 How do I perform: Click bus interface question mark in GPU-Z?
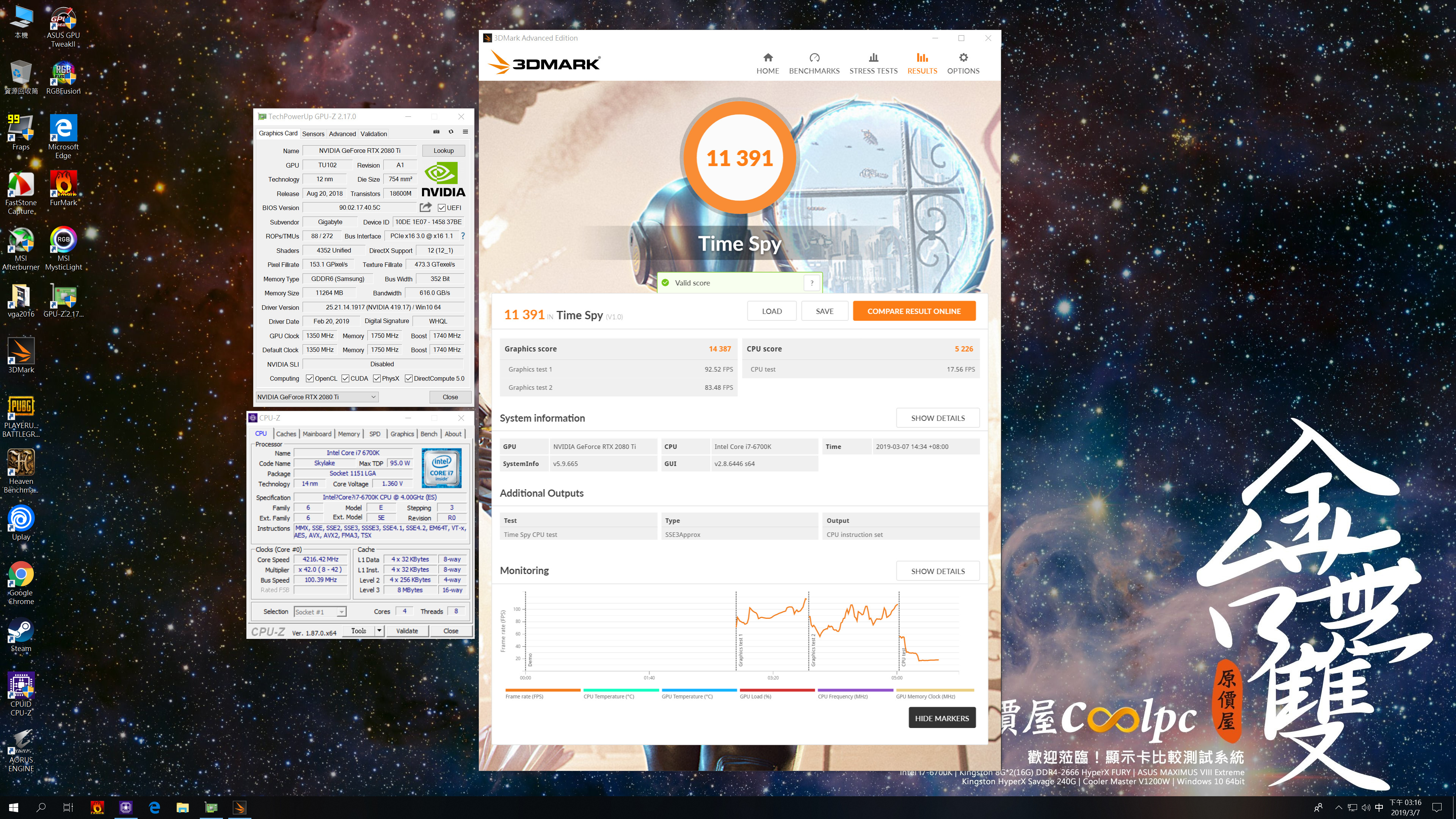[x=463, y=236]
